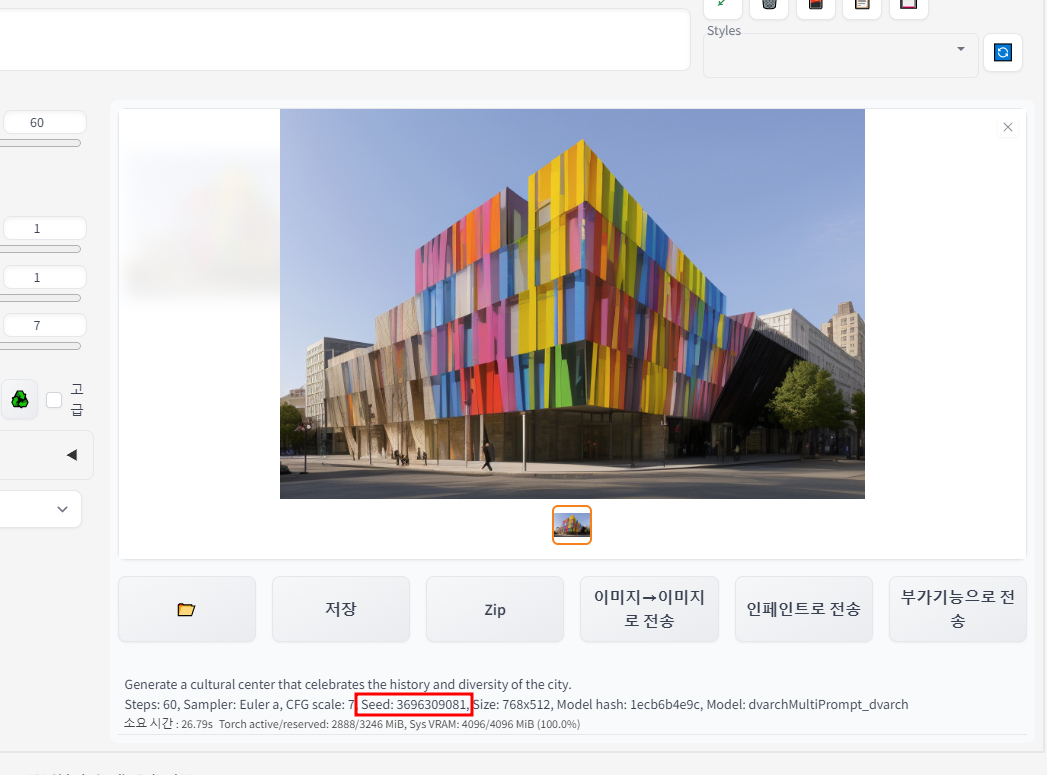Screen dimensions: 1047x775
Task: Open the dropdown with chevron at left
Action: 62,509
